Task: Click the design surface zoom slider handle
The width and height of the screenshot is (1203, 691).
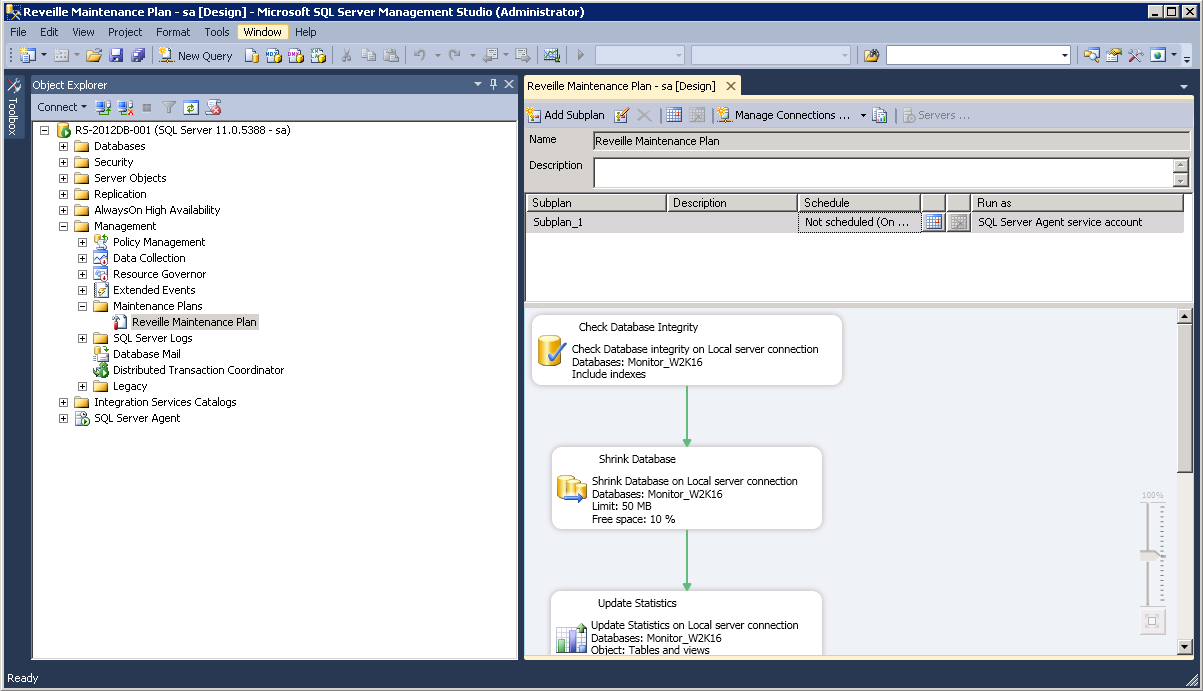Action: pos(1152,556)
